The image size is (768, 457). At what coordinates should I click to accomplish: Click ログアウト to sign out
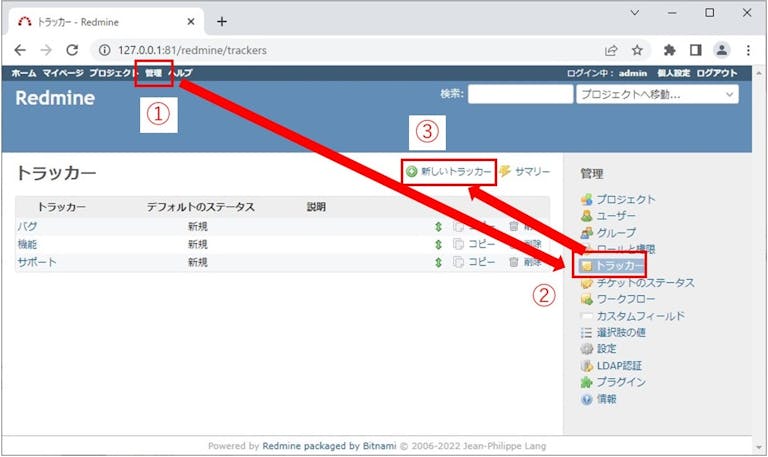click(717, 73)
